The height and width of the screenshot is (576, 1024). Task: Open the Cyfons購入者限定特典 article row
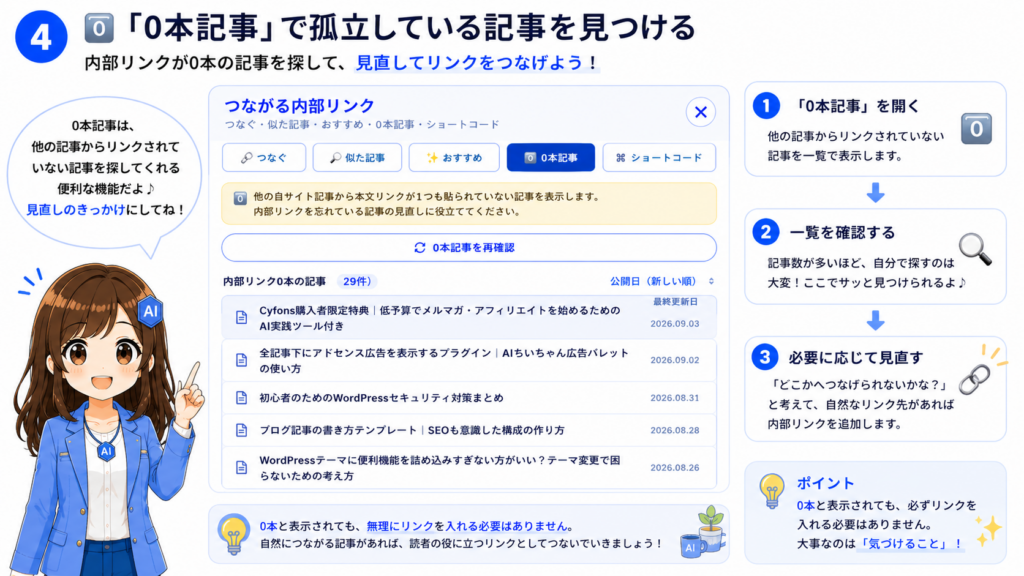(469, 317)
